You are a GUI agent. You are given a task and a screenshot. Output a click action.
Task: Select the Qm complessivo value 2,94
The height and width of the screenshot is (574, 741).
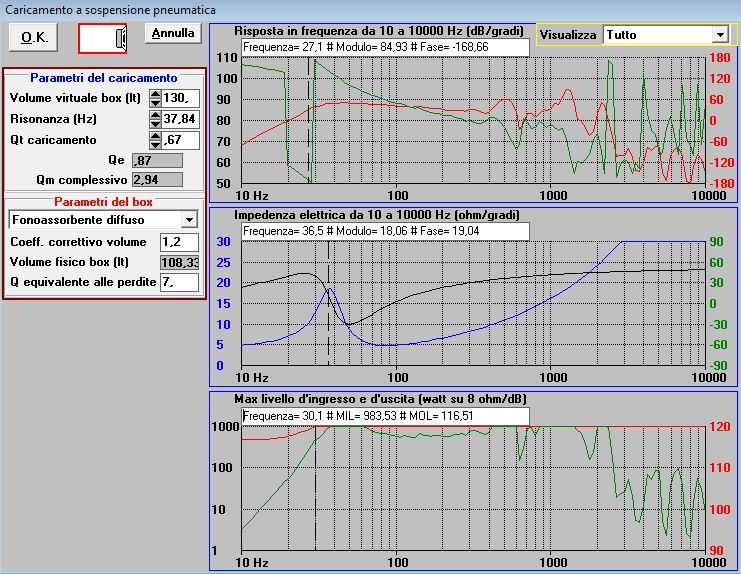pos(157,180)
